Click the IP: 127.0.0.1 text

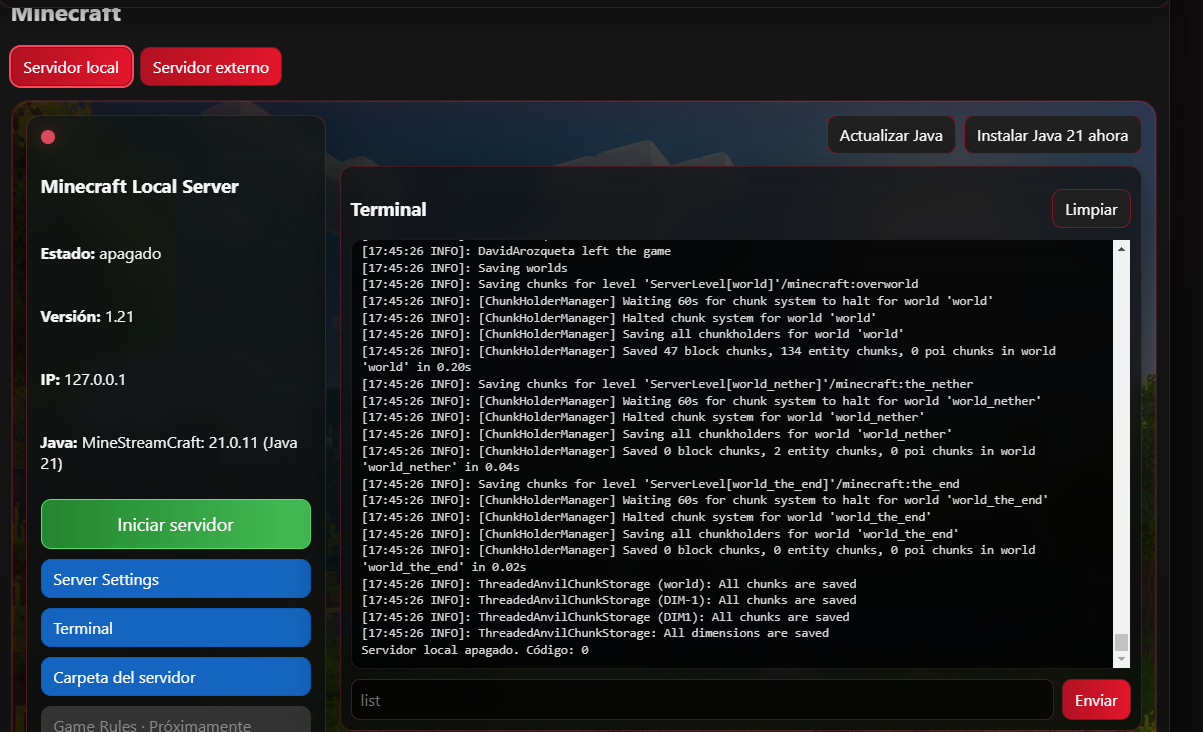83,380
